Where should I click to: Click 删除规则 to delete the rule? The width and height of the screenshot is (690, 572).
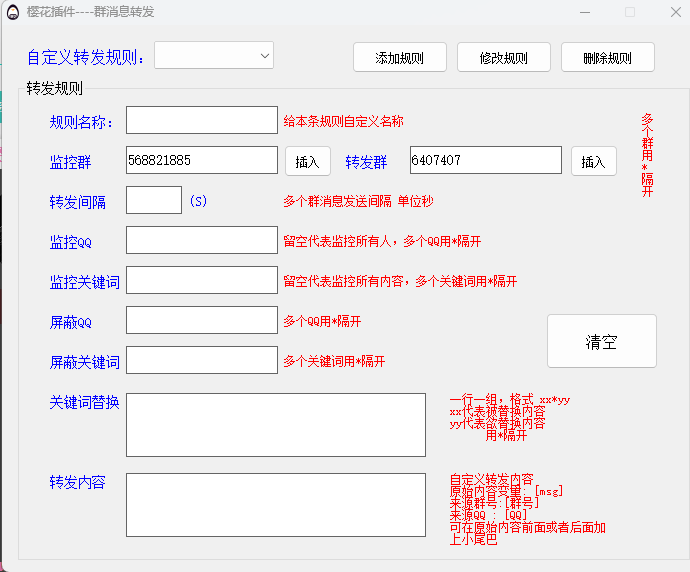click(607, 58)
